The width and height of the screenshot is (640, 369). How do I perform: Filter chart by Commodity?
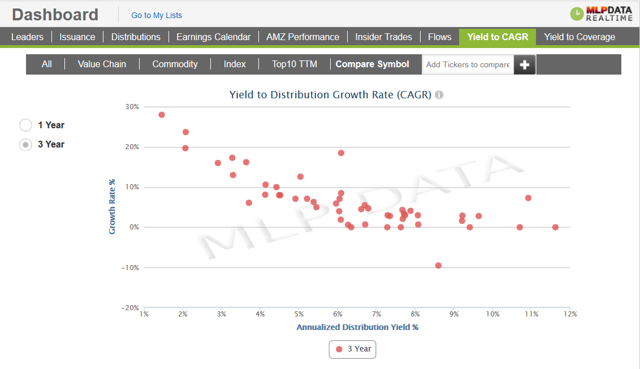175,64
